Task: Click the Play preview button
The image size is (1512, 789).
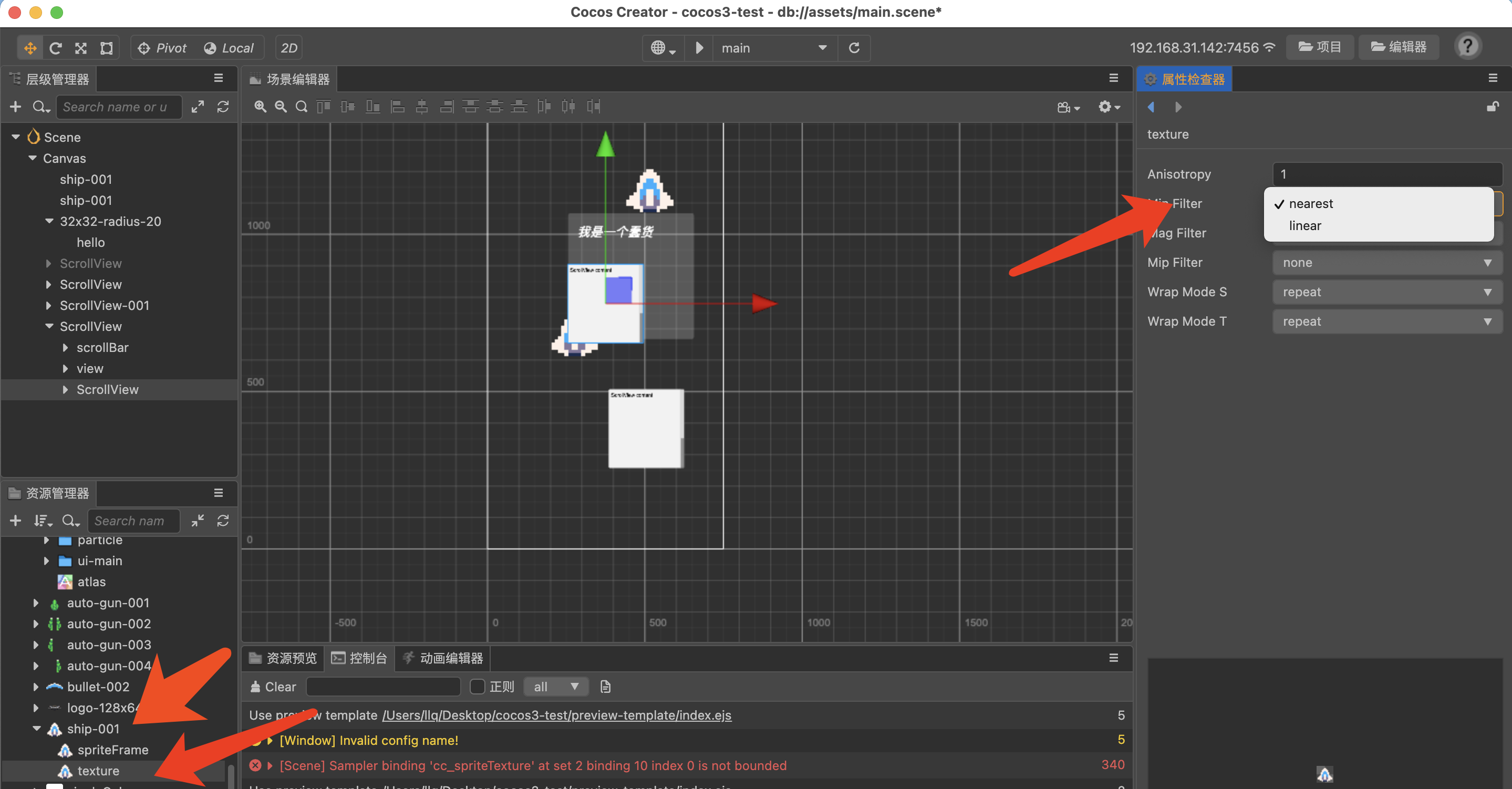Action: (699, 48)
